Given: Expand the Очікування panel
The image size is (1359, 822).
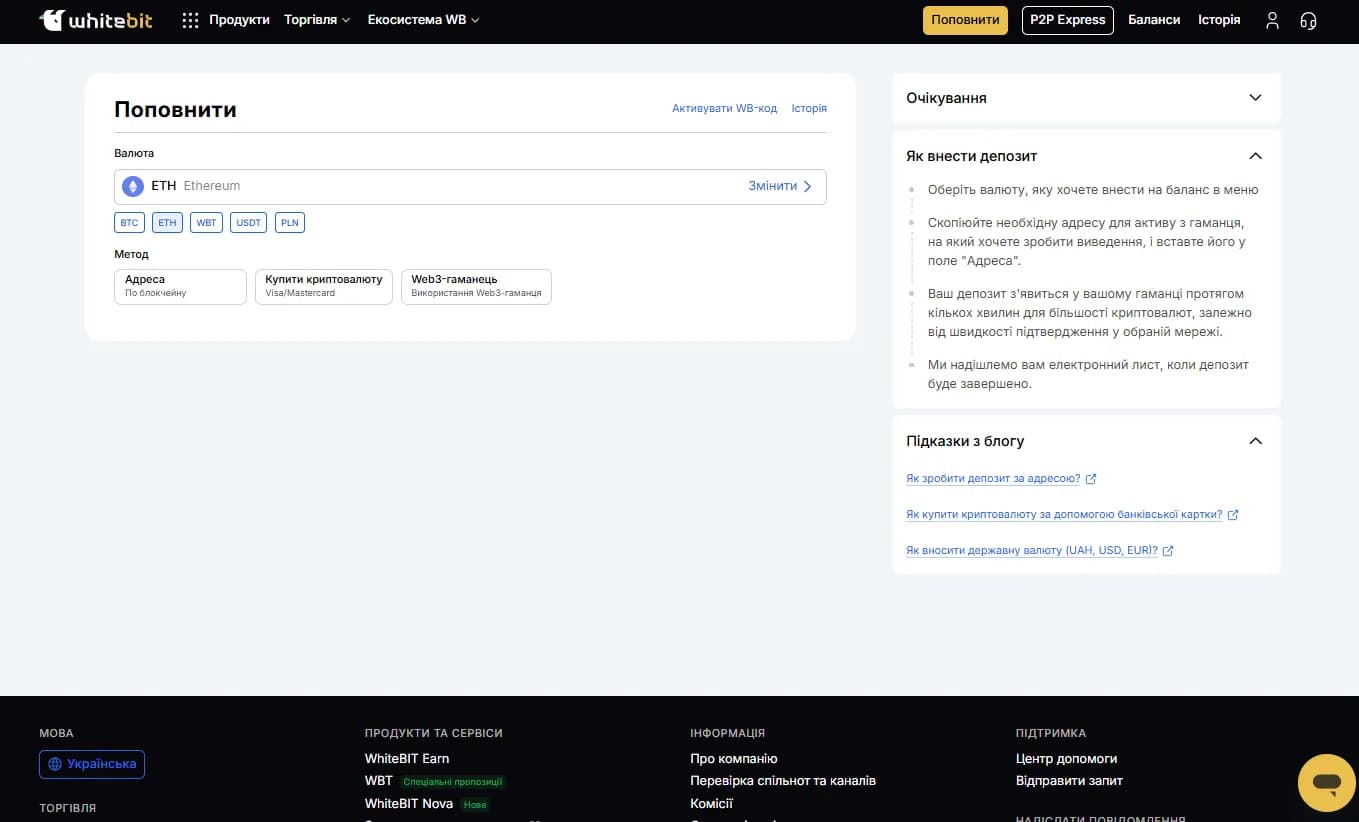Looking at the screenshot, I should 1086,98.
